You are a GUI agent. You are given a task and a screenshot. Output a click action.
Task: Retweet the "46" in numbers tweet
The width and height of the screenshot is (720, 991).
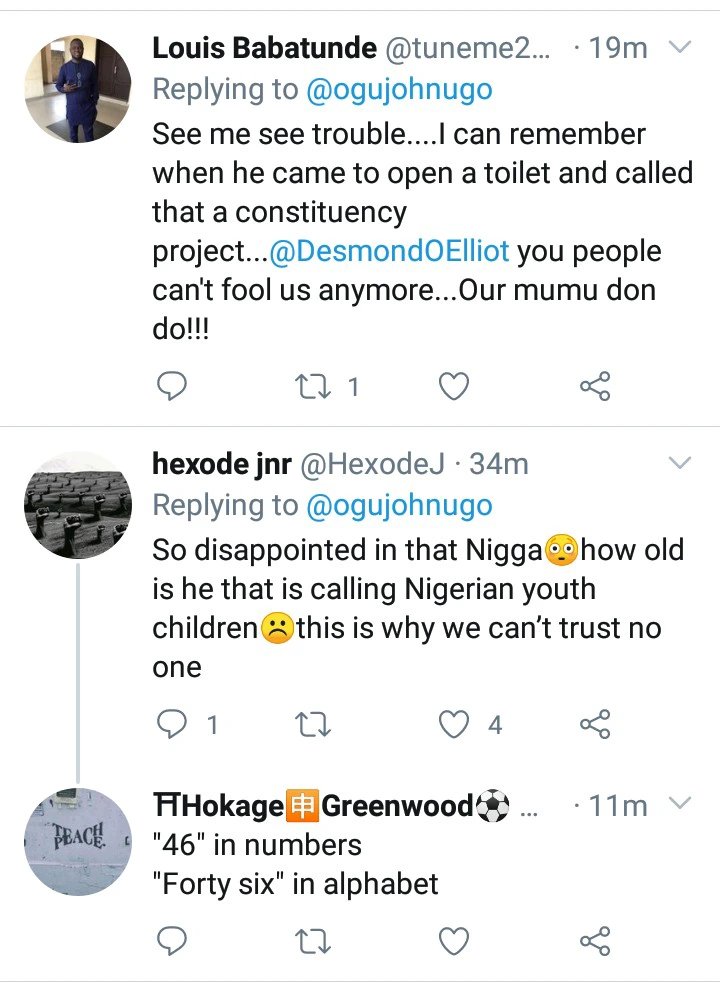(x=315, y=941)
